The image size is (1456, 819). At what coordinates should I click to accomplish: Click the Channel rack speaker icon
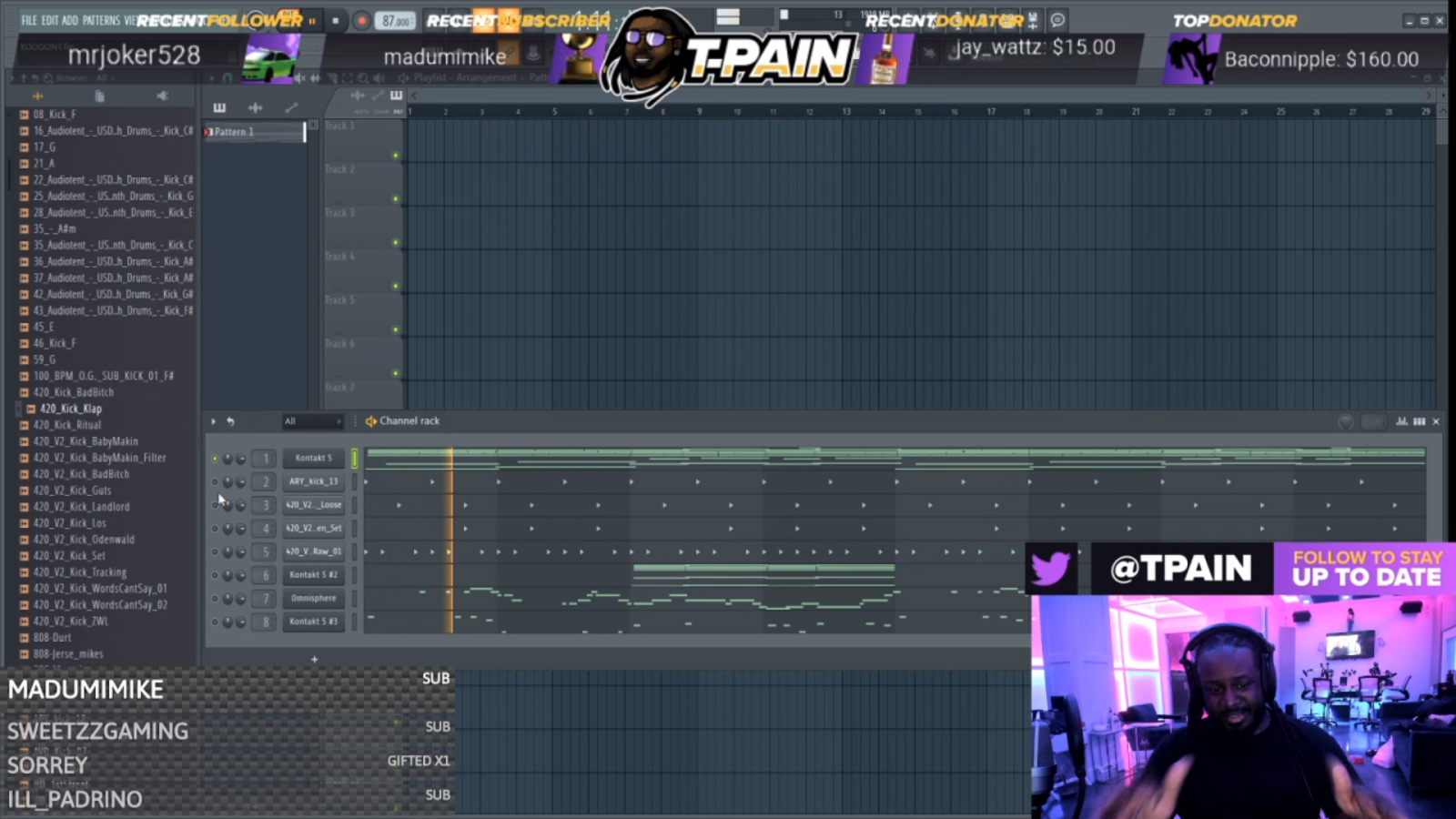click(371, 421)
